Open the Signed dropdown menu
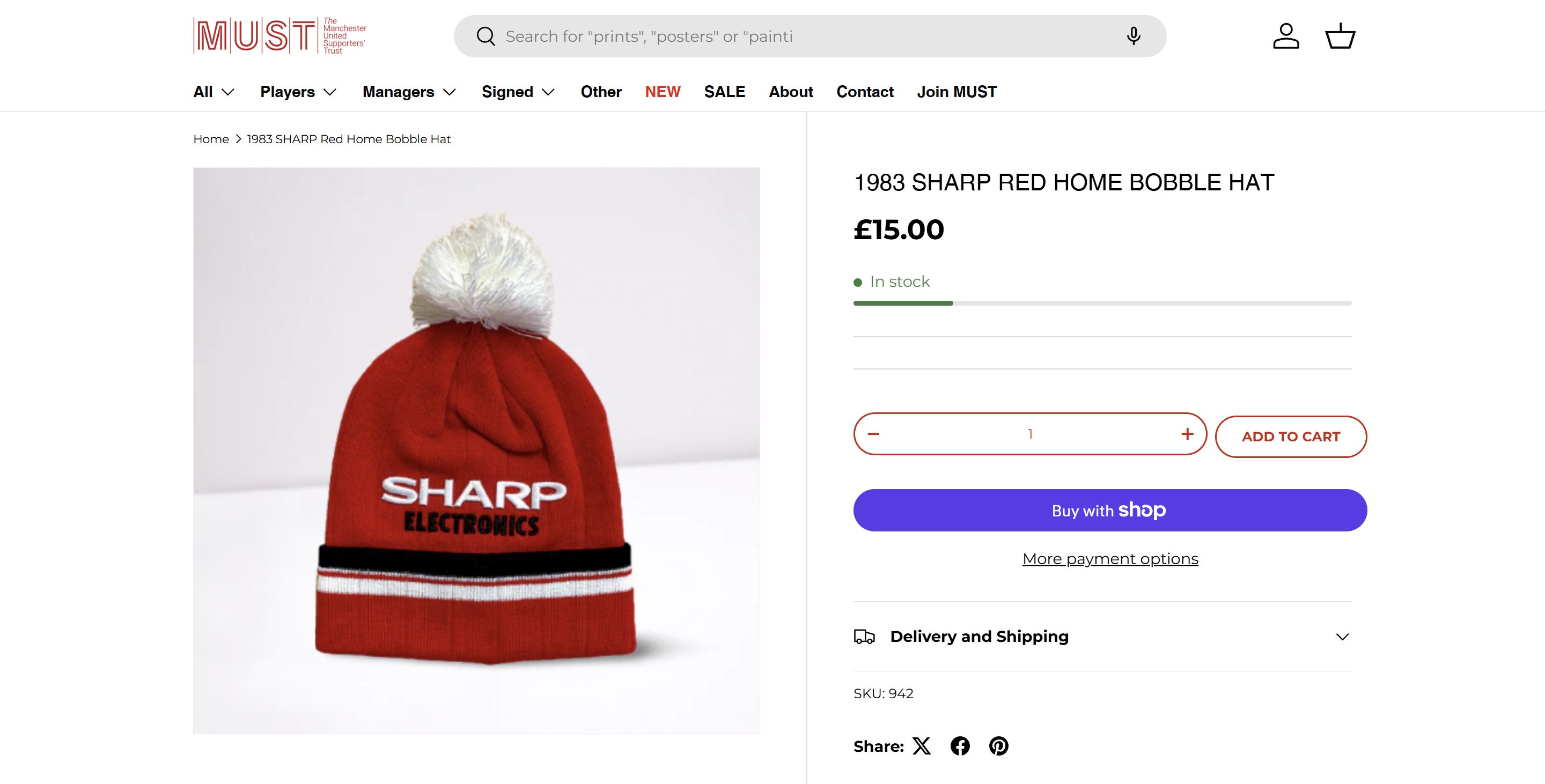Viewport: 1545px width, 784px height. coord(518,92)
